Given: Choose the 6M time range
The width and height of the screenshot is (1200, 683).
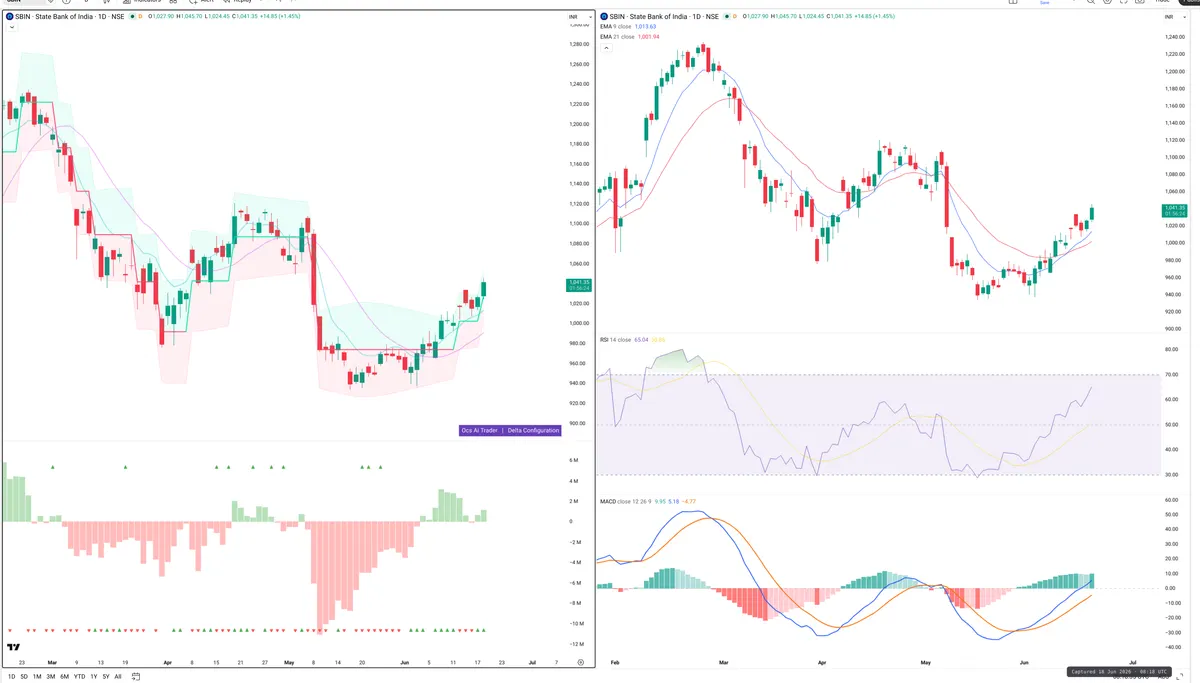Looking at the screenshot, I should [64, 676].
